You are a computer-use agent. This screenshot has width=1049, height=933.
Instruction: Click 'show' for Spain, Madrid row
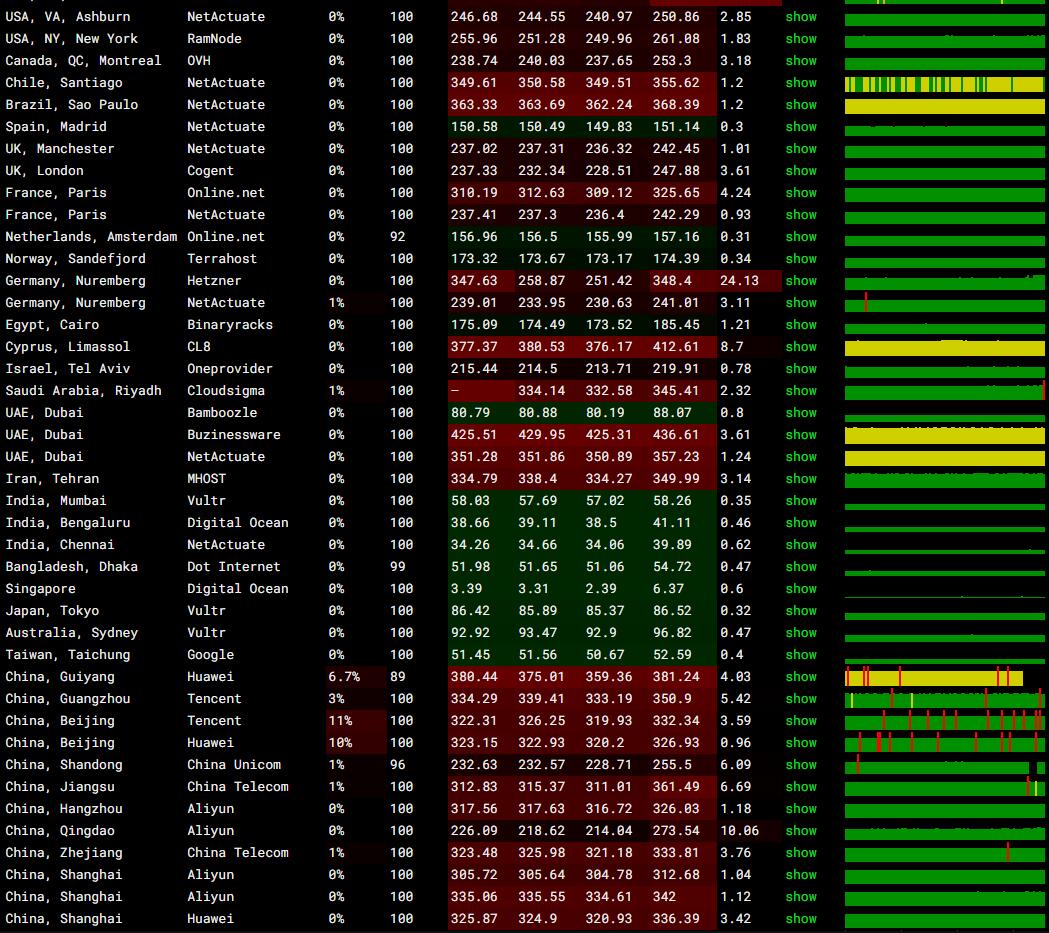point(801,127)
